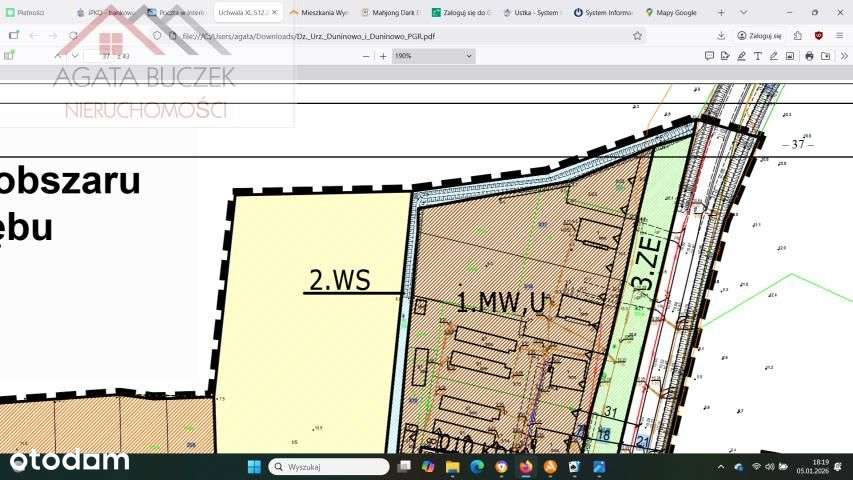Select the highlight tool in PDF toolbar

pyautogui.click(x=741, y=56)
